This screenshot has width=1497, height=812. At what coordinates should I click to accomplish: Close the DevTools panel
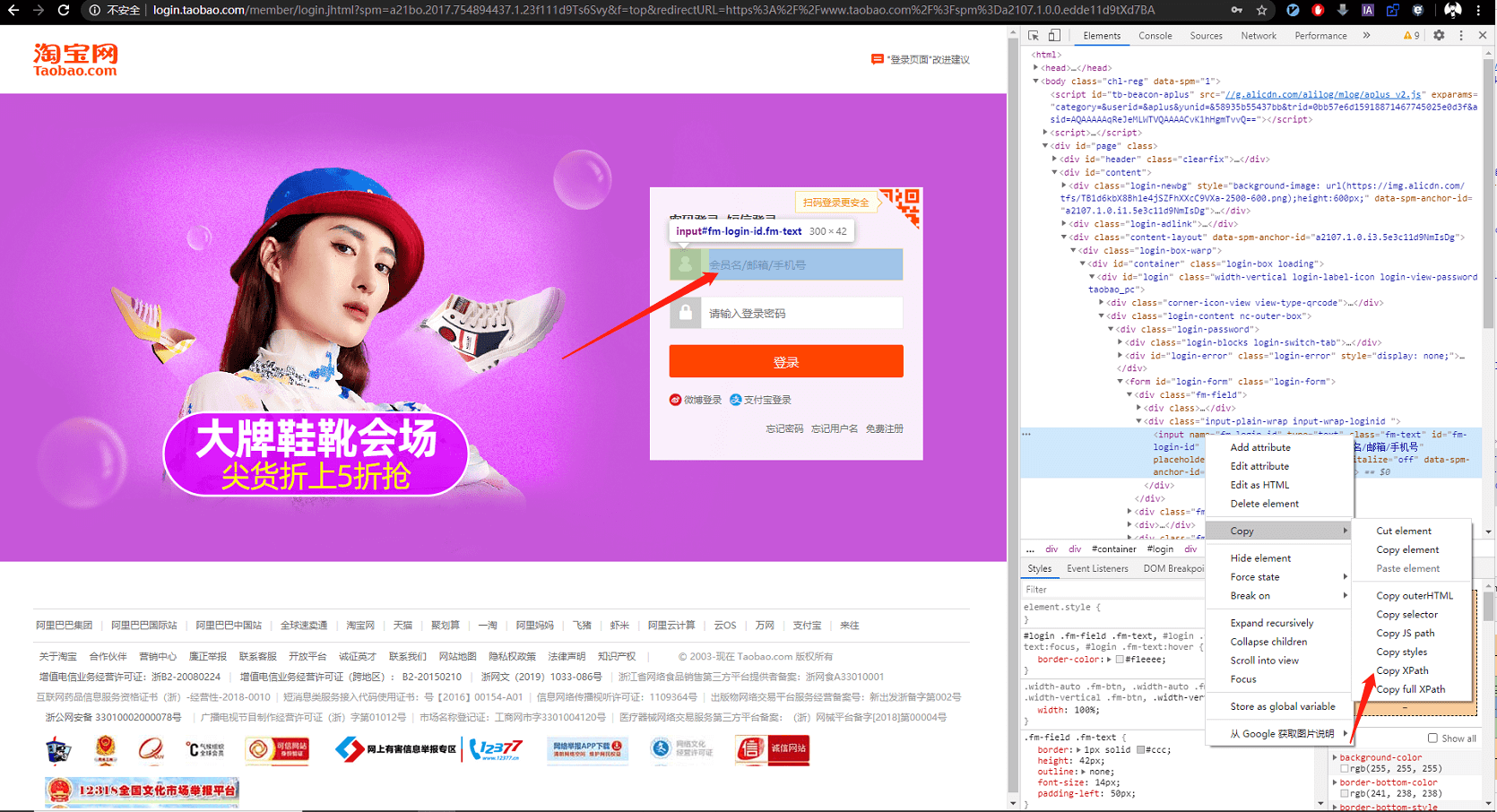pyautogui.click(x=1483, y=35)
